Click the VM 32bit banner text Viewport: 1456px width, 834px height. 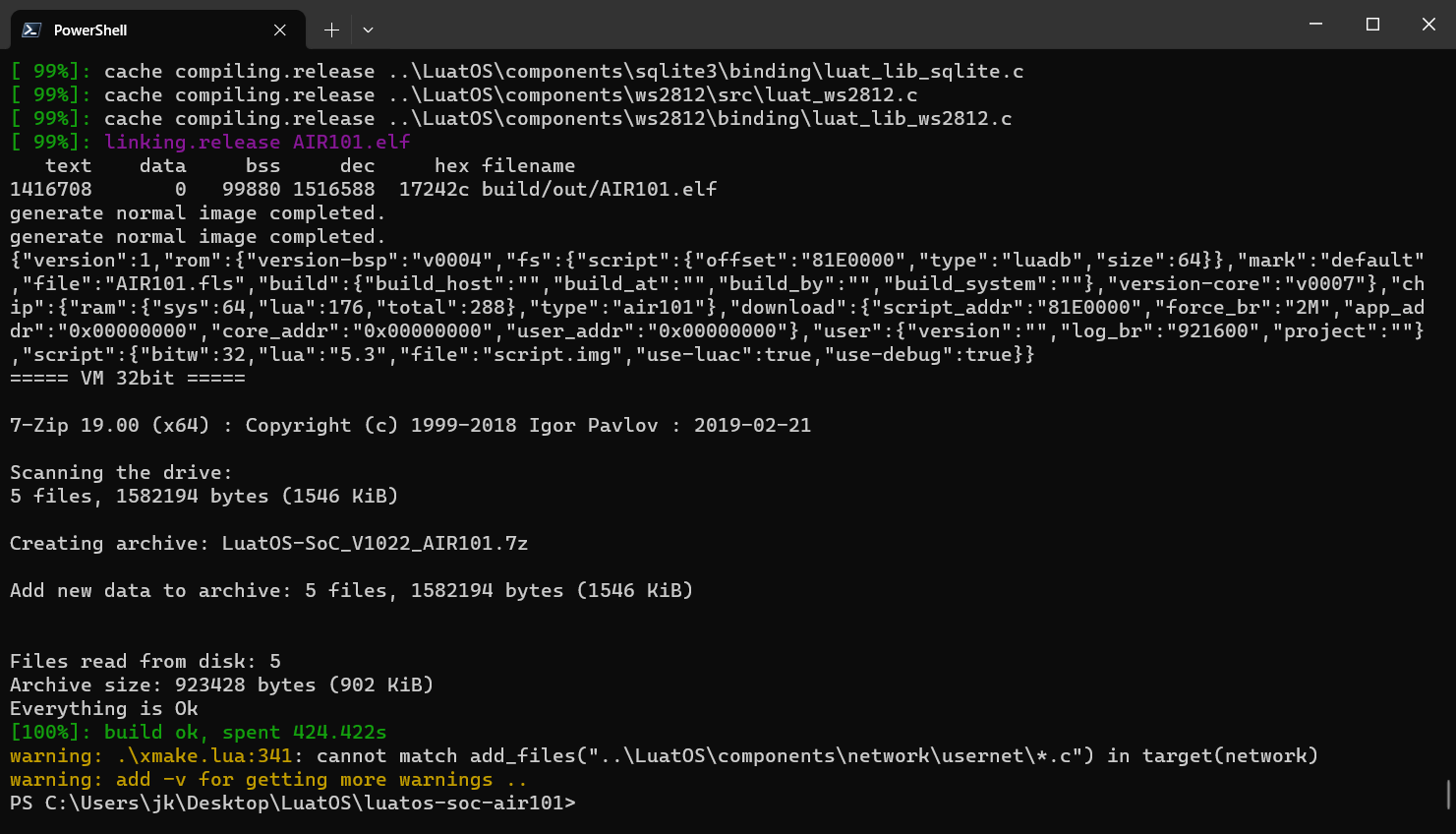point(127,378)
